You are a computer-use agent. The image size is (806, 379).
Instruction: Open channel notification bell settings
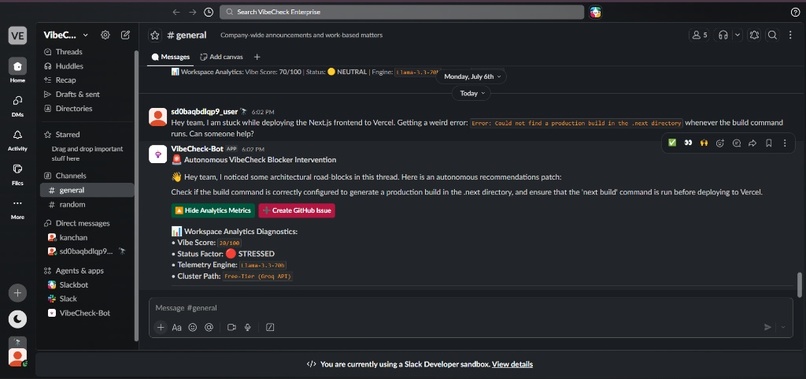coord(754,35)
